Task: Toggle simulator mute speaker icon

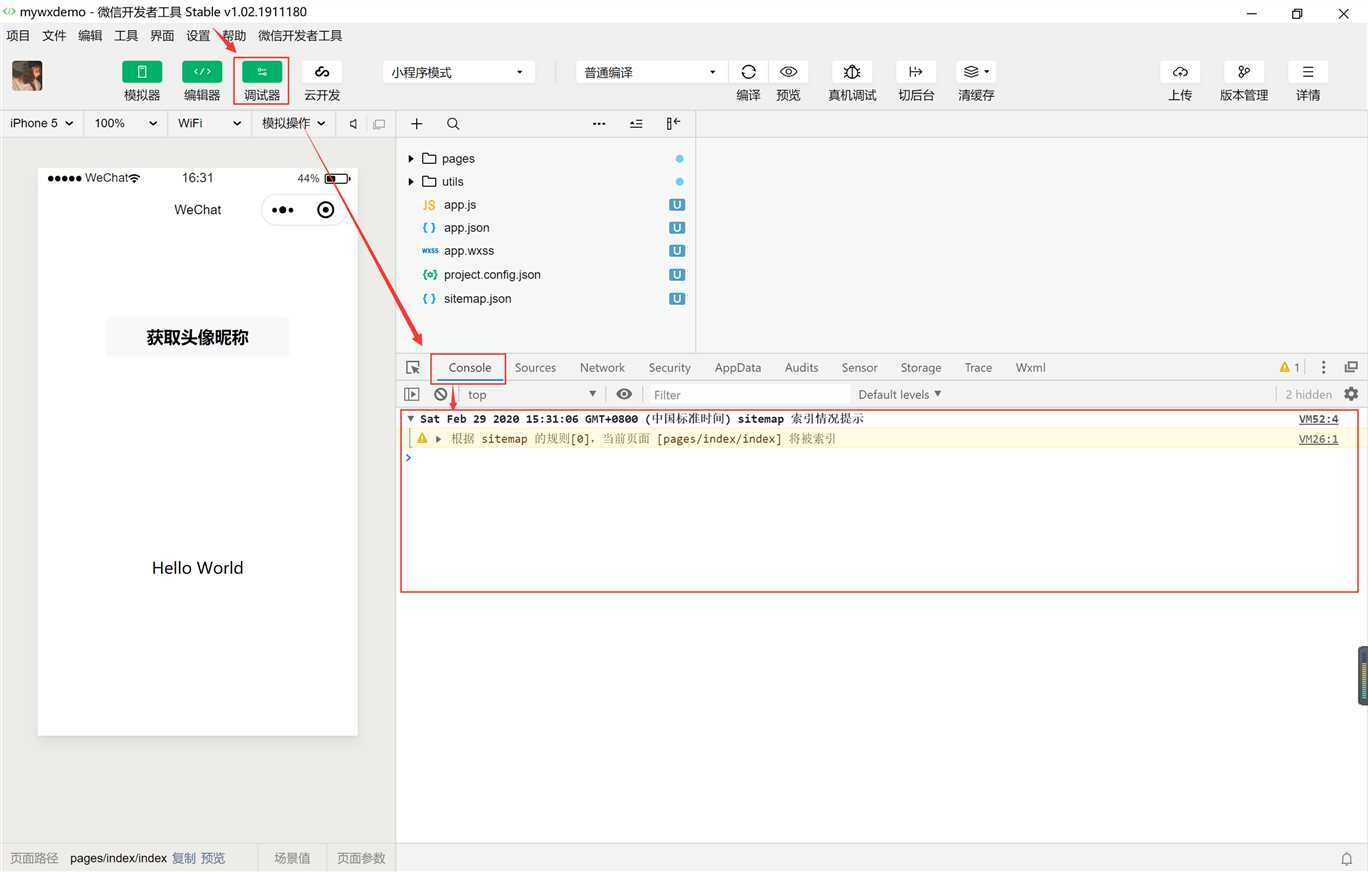Action: pos(353,124)
